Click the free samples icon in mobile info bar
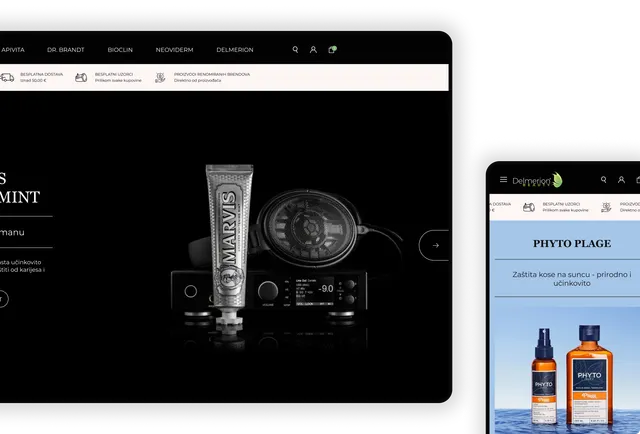This screenshot has width=640, height=434. tap(529, 207)
